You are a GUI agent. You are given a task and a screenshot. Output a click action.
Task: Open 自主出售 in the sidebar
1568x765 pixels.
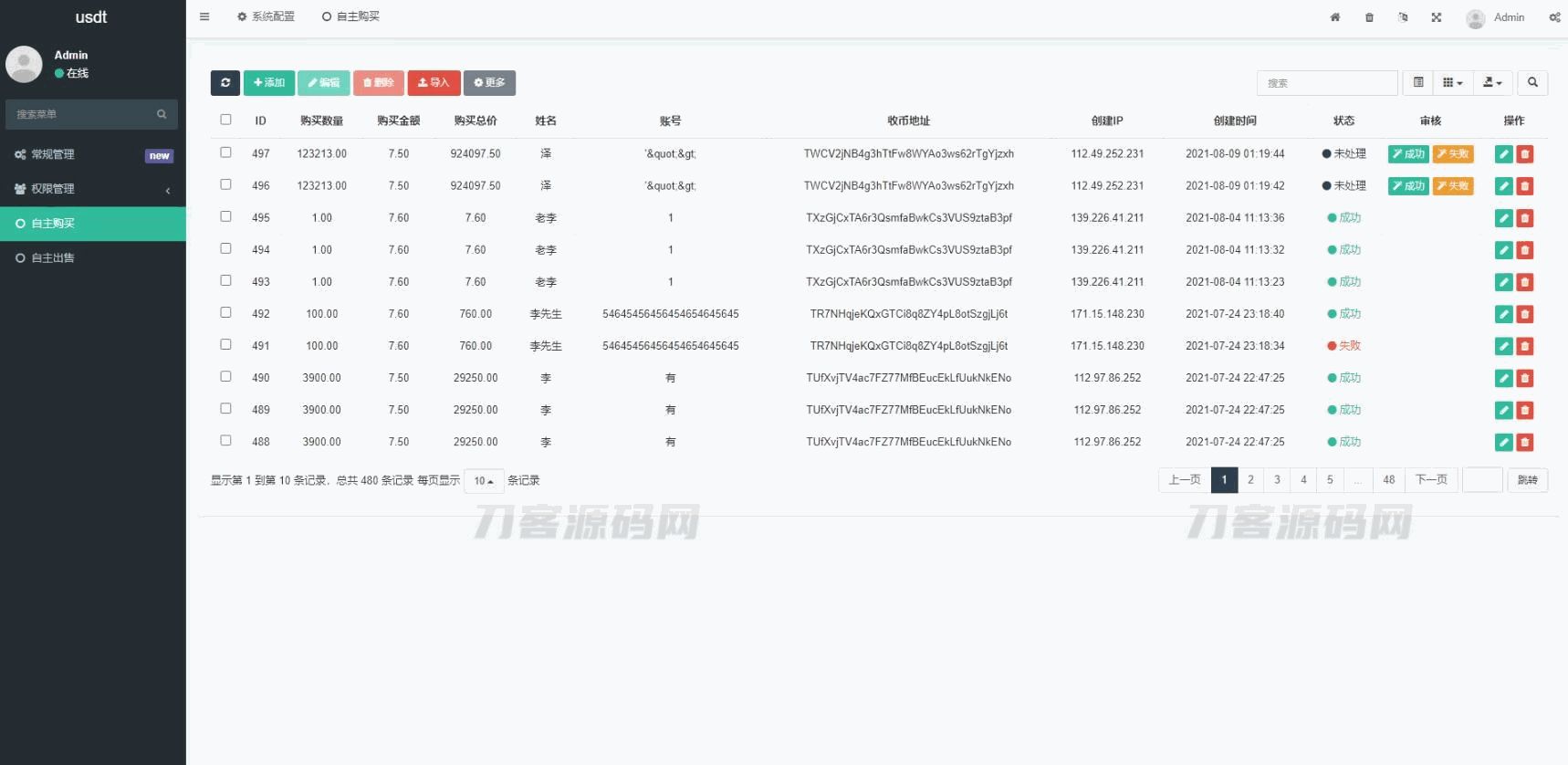(x=53, y=258)
